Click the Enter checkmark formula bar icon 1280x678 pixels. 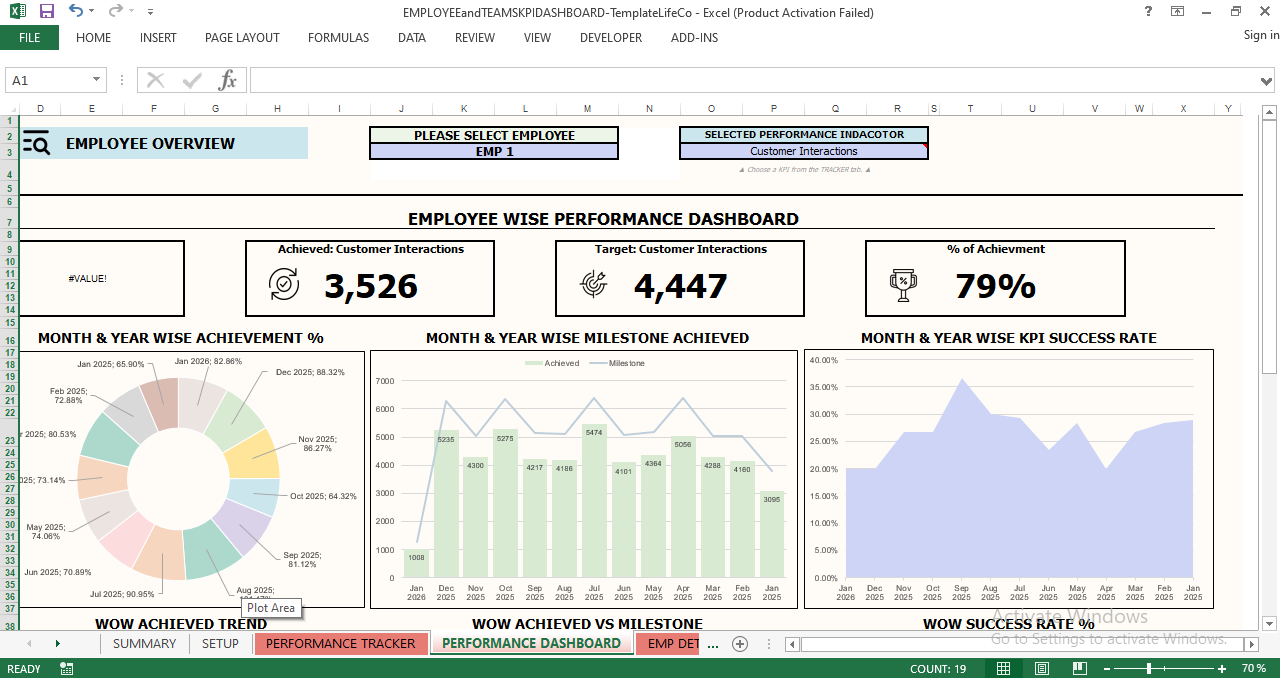[191, 80]
